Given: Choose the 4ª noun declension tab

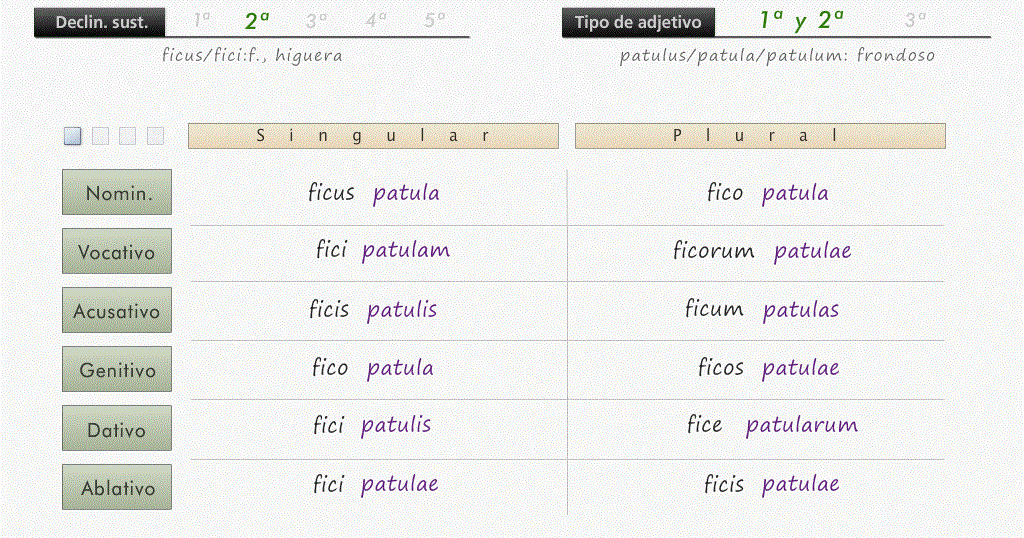Looking at the screenshot, I should pyautogui.click(x=376, y=20).
